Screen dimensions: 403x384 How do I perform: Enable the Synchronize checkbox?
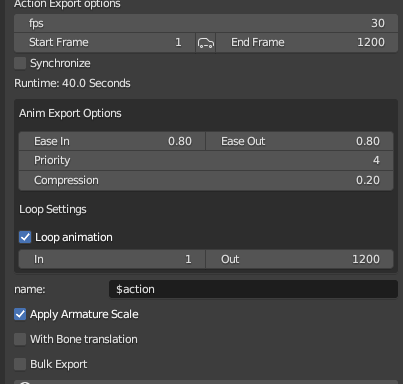click(x=20, y=63)
